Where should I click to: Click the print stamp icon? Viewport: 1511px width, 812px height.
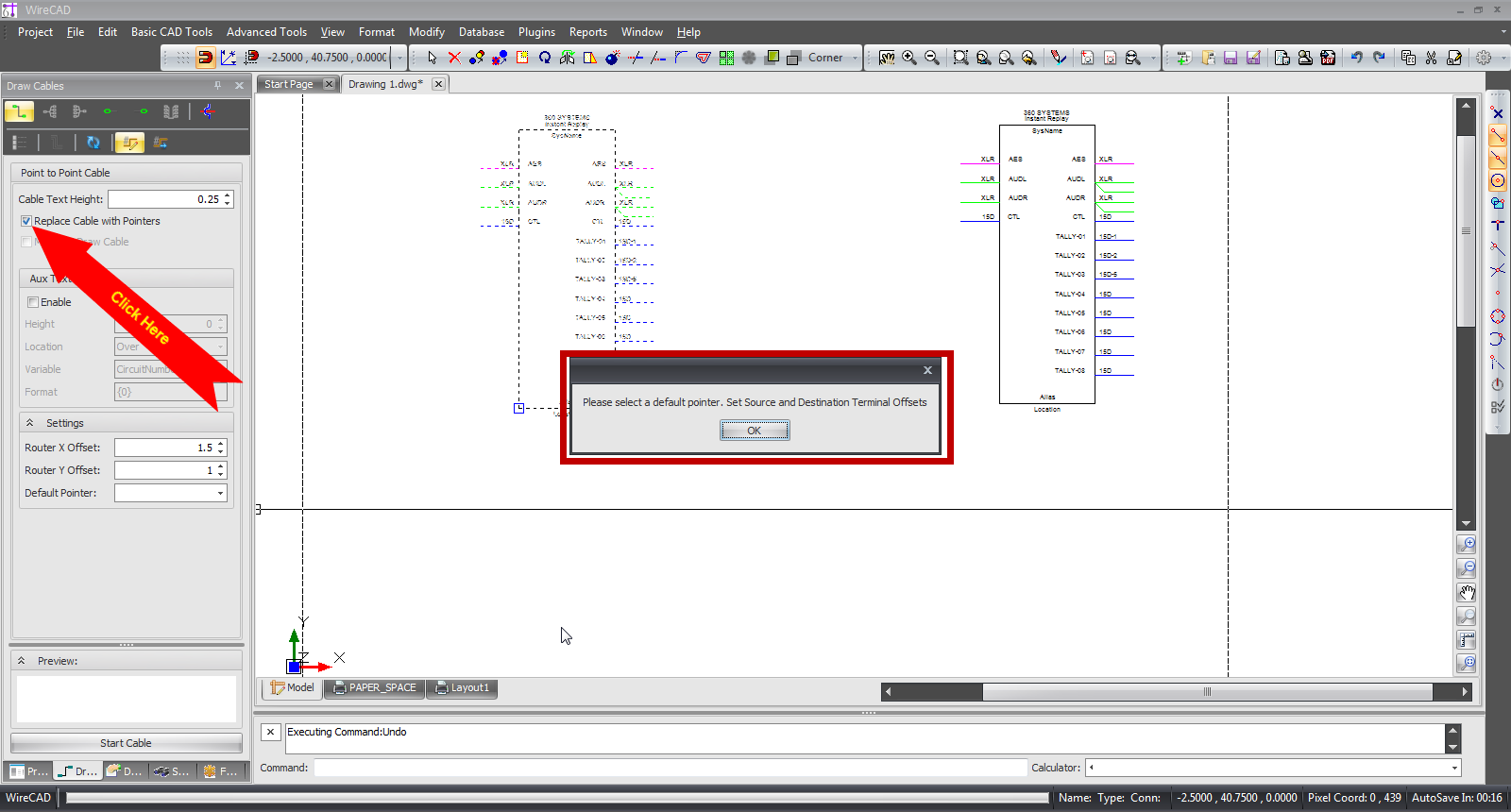[x=1305, y=58]
